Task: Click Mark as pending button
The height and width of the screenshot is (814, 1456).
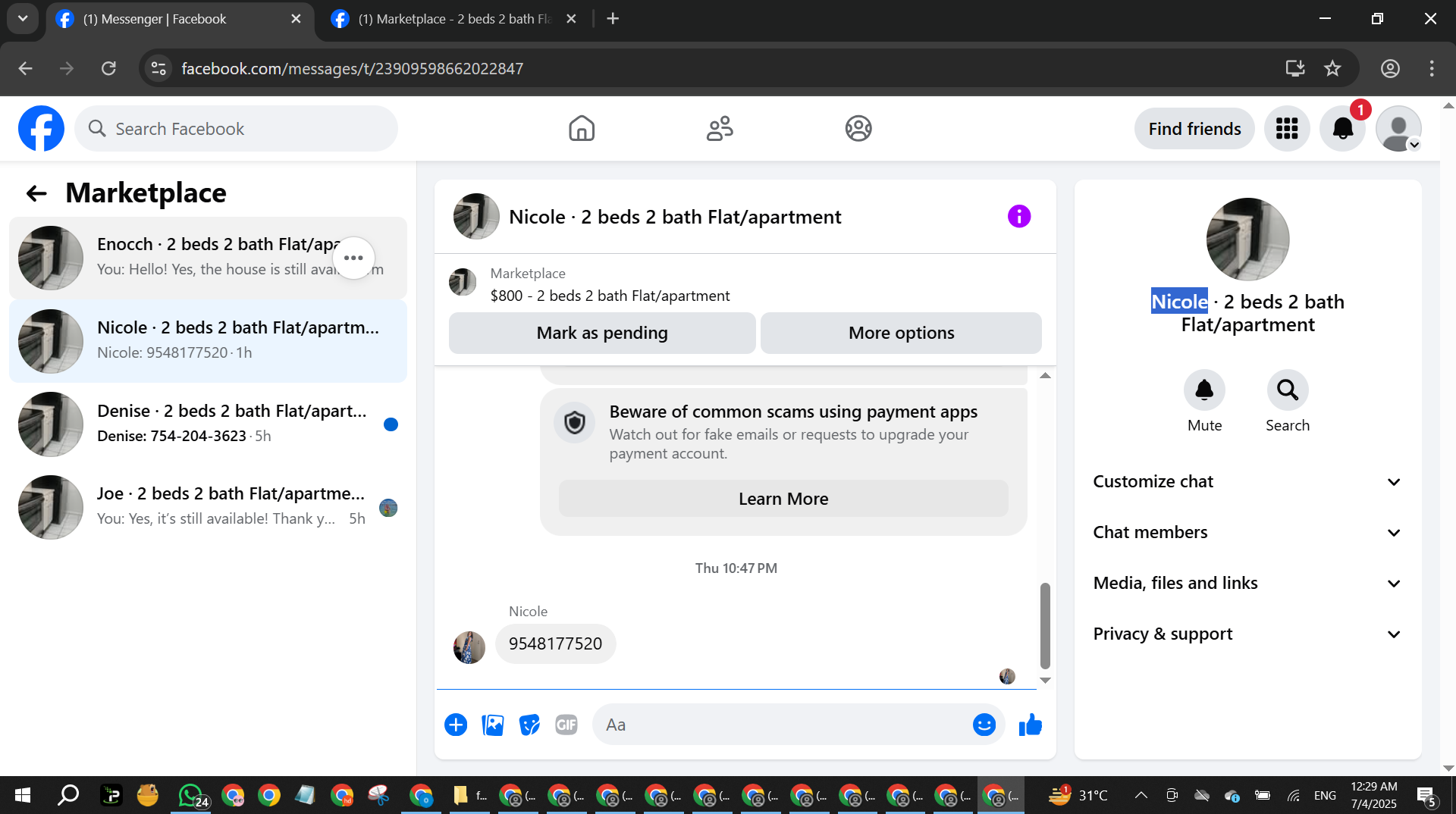Action: pos(602,333)
